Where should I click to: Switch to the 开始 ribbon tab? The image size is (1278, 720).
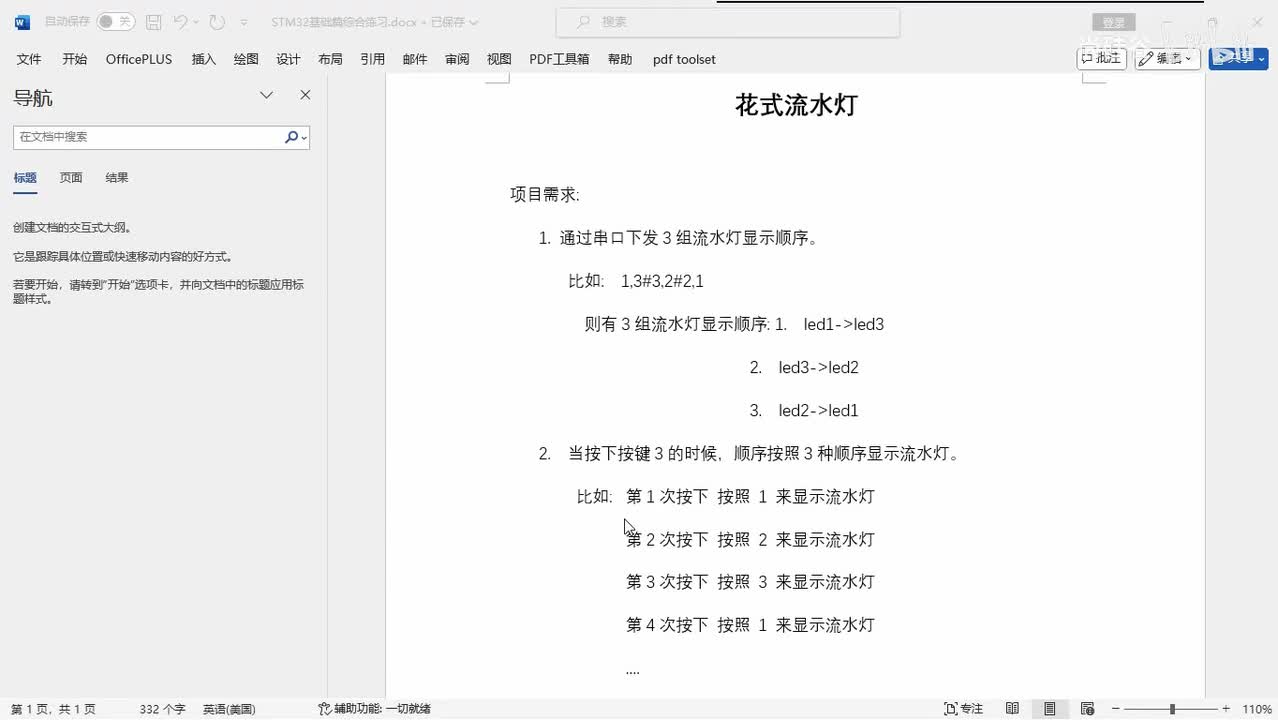tap(75, 59)
